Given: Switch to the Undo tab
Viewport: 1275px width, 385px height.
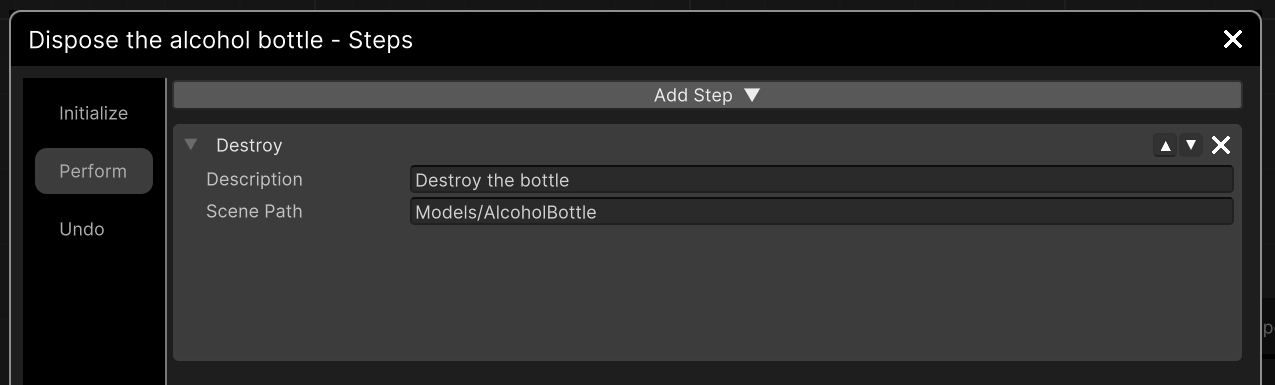Looking at the screenshot, I should pyautogui.click(x=82, y=229).
